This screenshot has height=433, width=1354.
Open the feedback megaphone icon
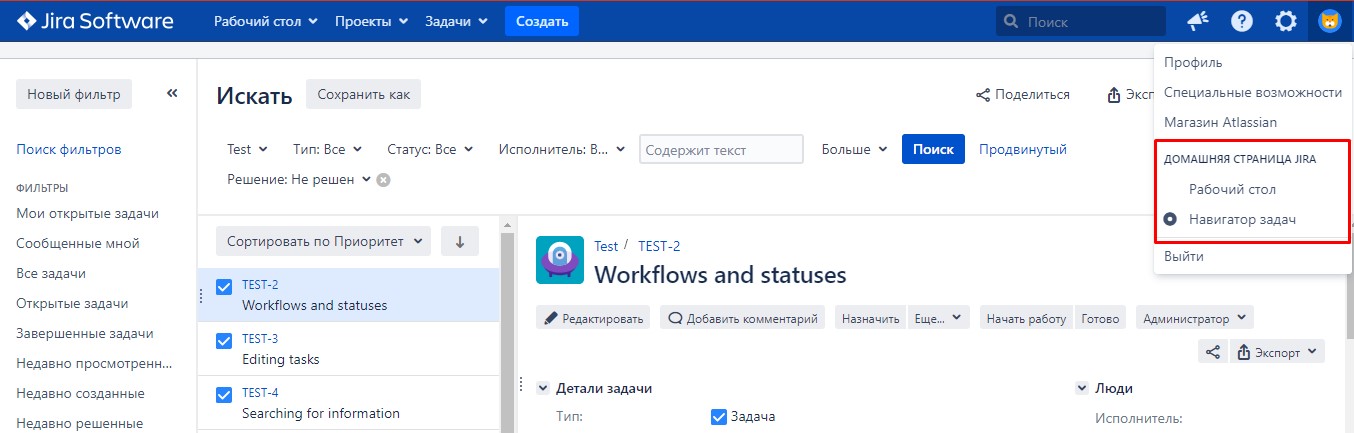coord(1197,21)
